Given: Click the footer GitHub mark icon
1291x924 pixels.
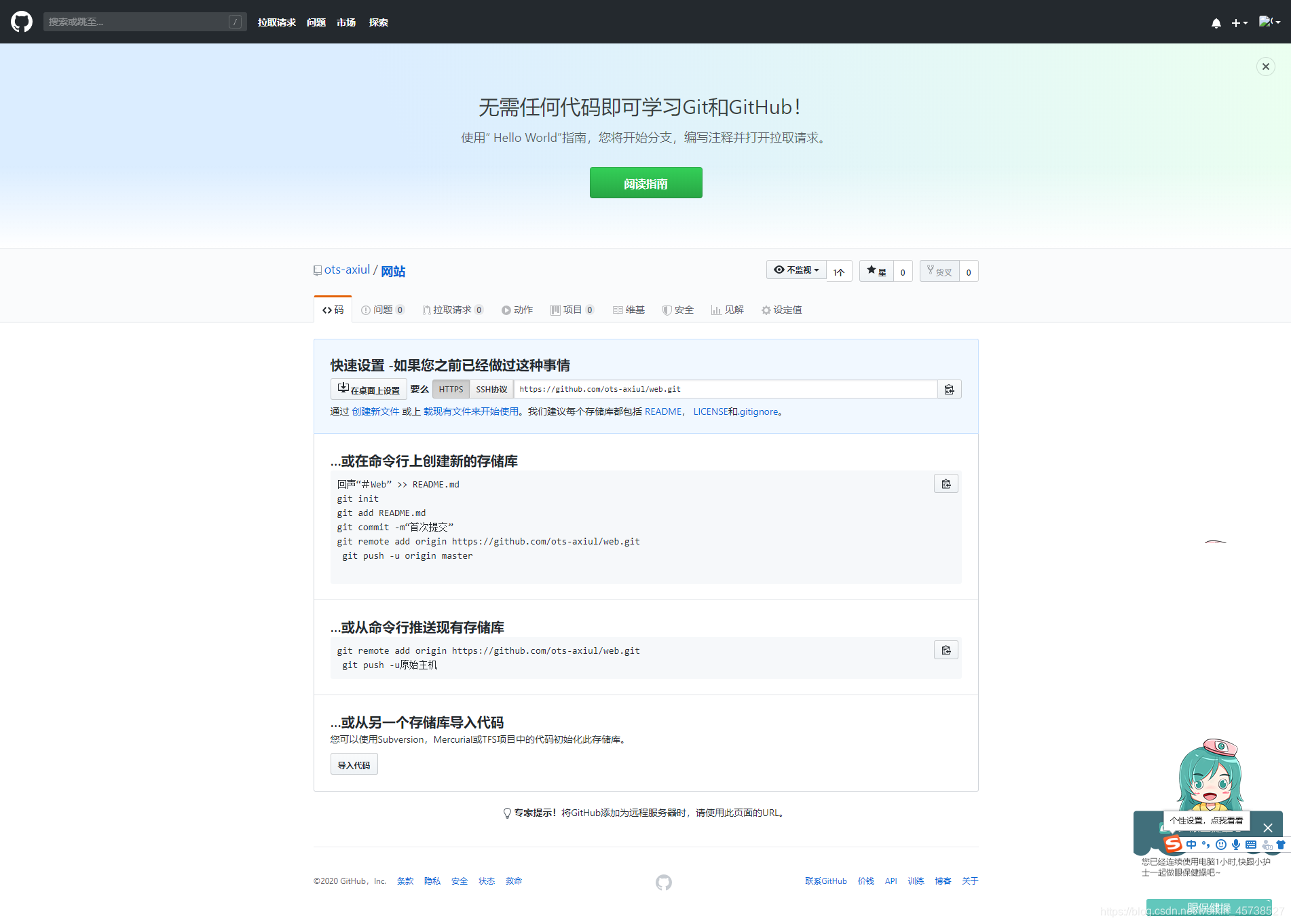Looking at the screenshot, I should (x=664, y=882).
